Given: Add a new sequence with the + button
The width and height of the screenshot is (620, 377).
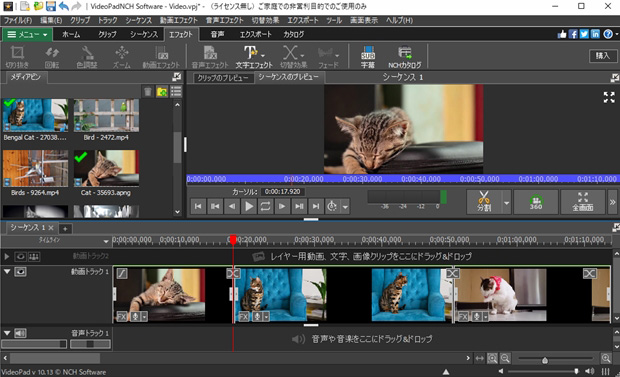Looking at the screenshot, I should point(65,229).
